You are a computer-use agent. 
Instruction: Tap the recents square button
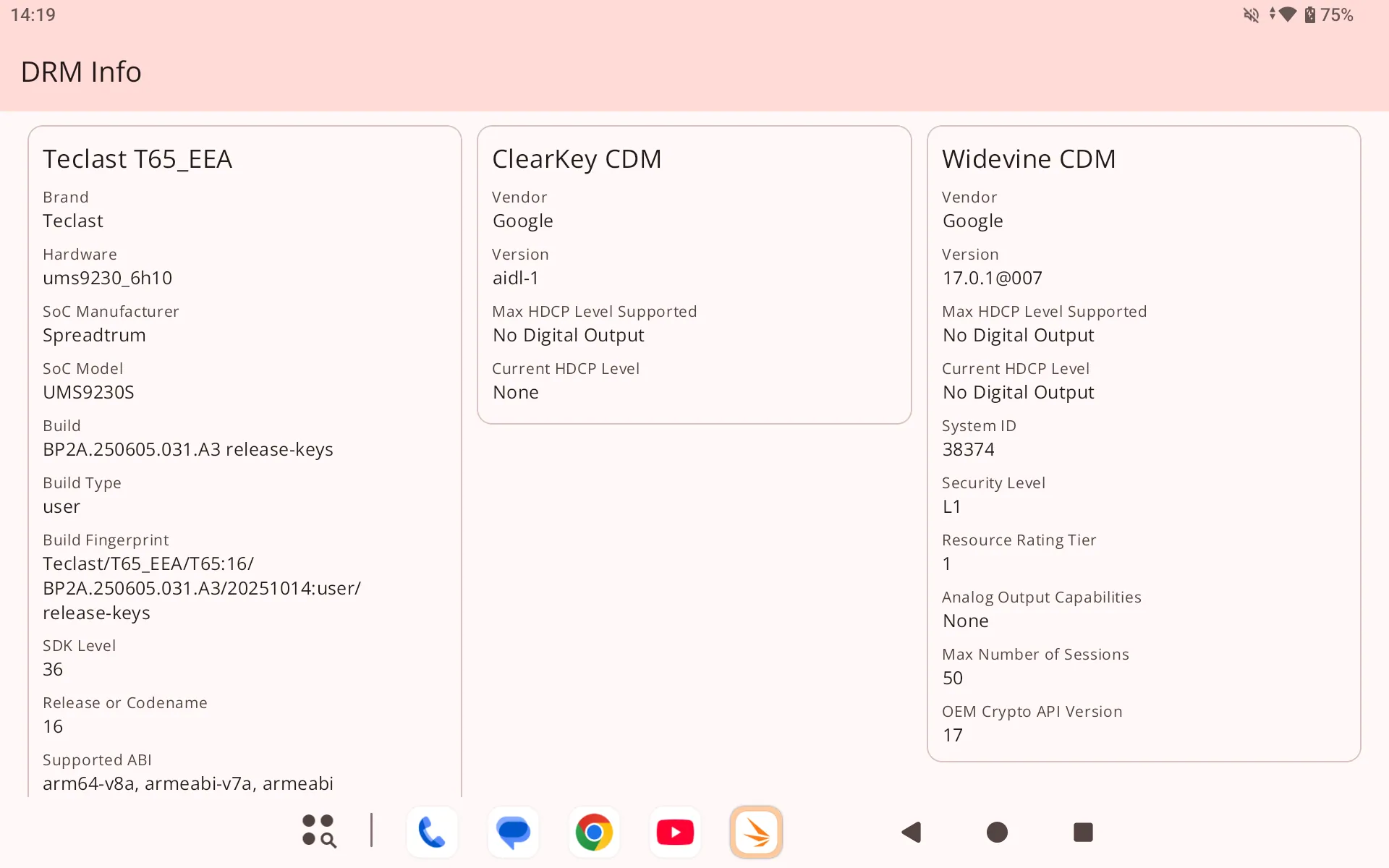pyautogui.click(x=1083, y=832)
